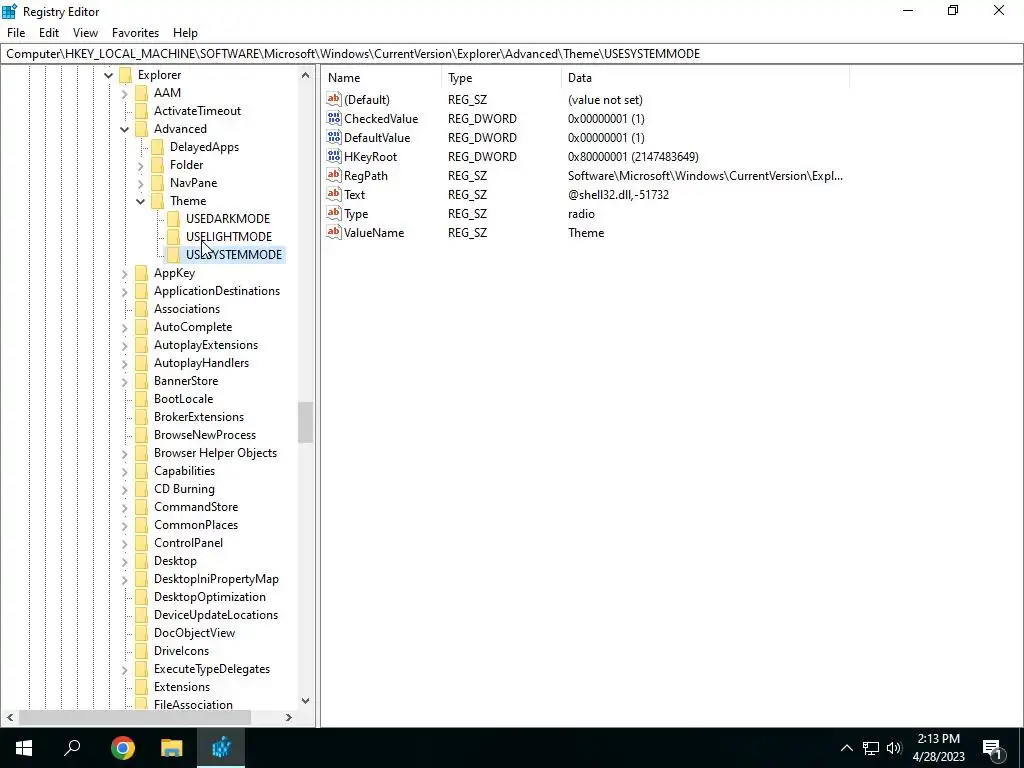Open File Explorer from the taskbar
1024x768 pixels.
[172, 748]
